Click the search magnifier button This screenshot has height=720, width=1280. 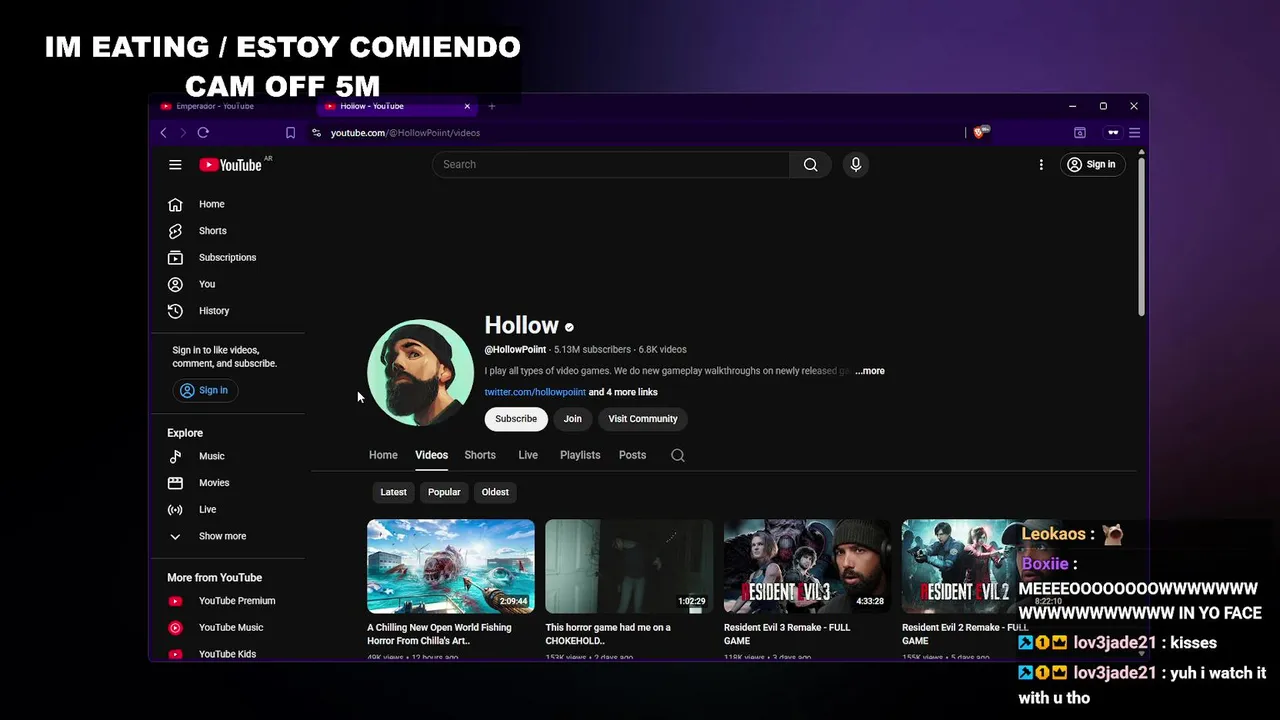[810, 164]
